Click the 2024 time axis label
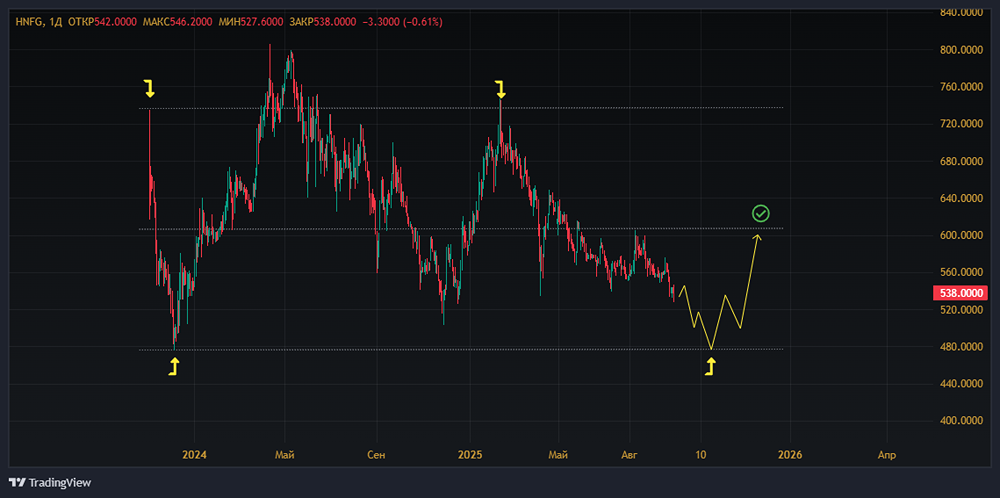The height and width of the screenshot is (498, 1000). pyautogui.click(x=194, y=455)
